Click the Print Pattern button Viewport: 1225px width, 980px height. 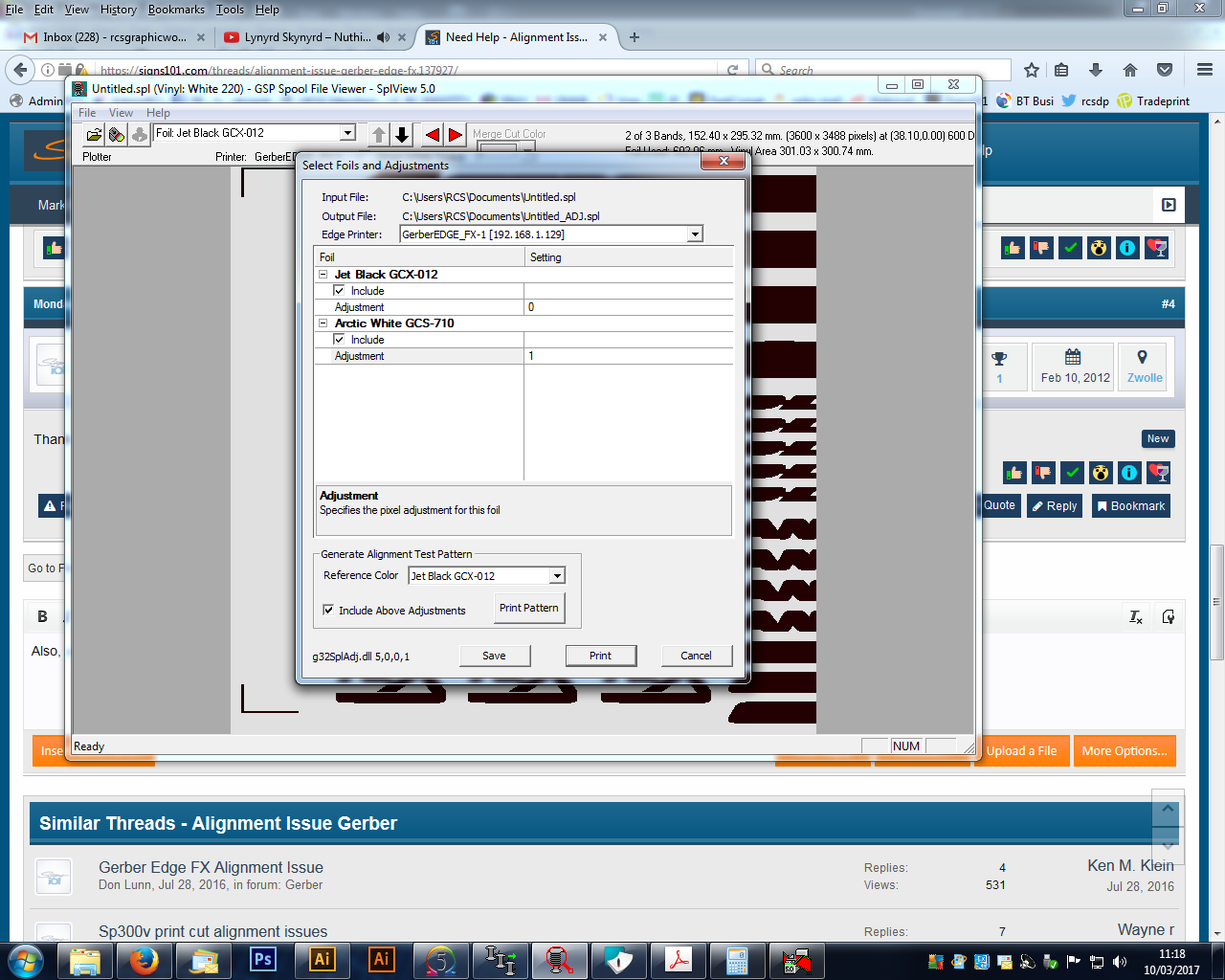point(529,608)
